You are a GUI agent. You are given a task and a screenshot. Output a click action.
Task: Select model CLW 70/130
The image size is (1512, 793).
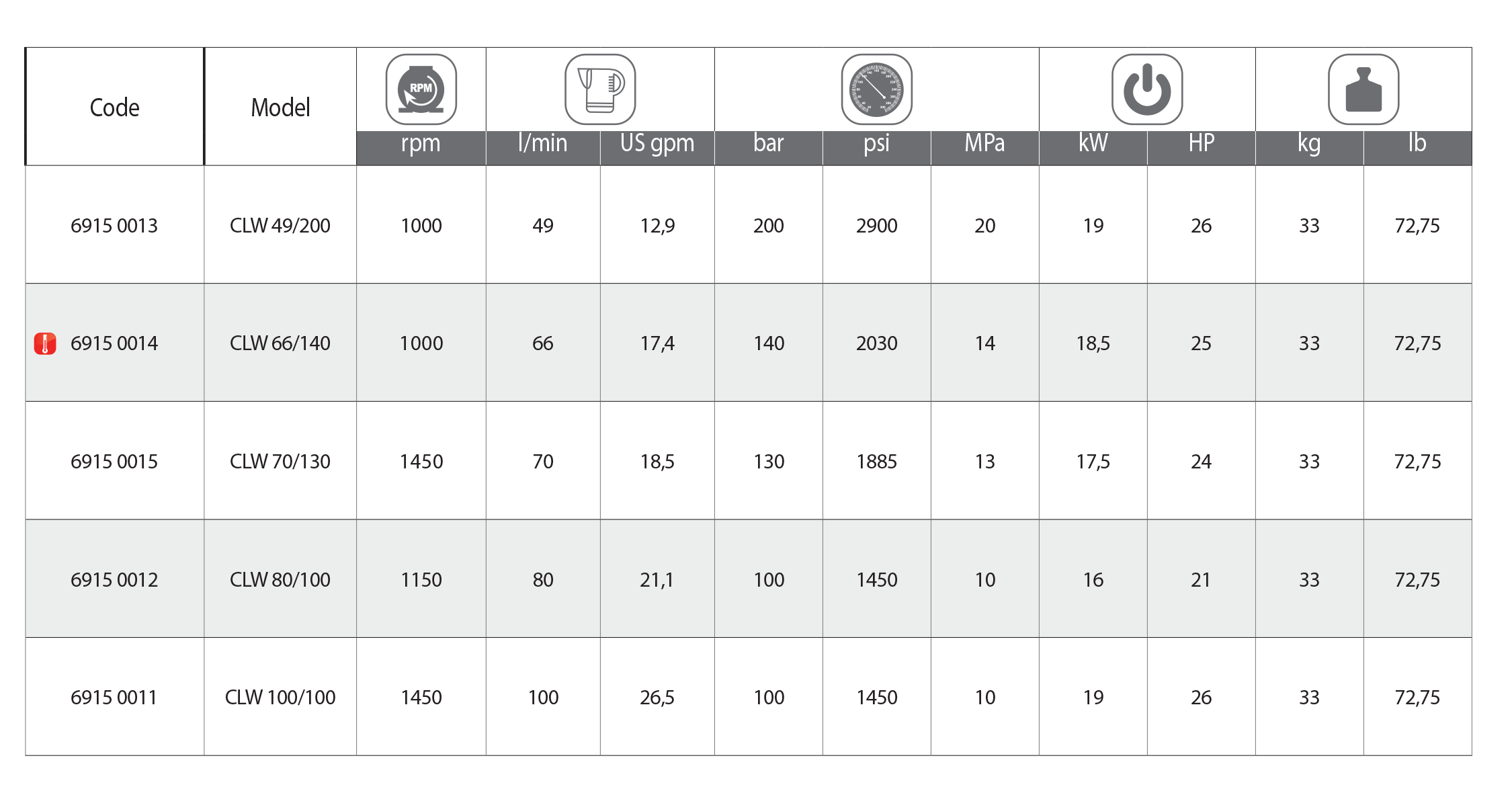click(280, 462)
